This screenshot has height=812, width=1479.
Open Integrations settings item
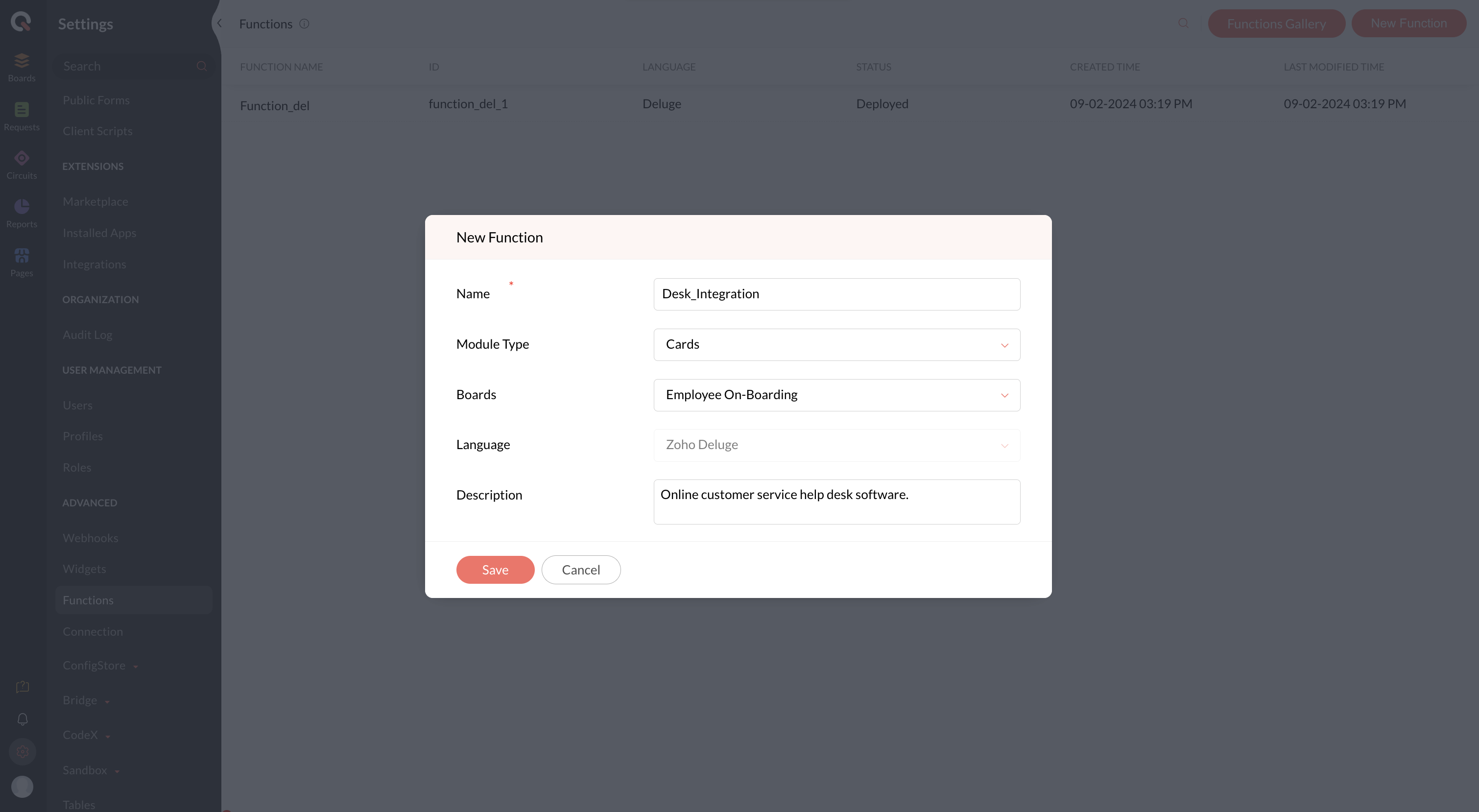94,264
